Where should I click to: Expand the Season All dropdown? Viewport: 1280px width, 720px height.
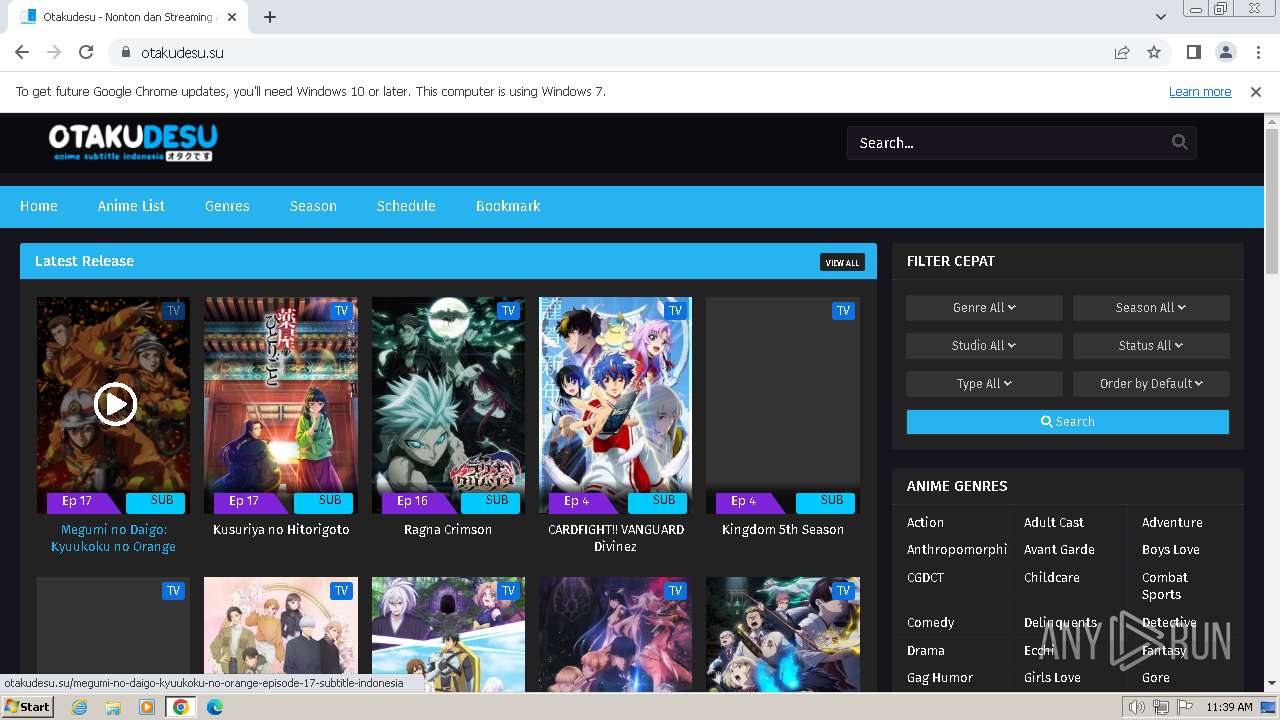coord(1151,308)
